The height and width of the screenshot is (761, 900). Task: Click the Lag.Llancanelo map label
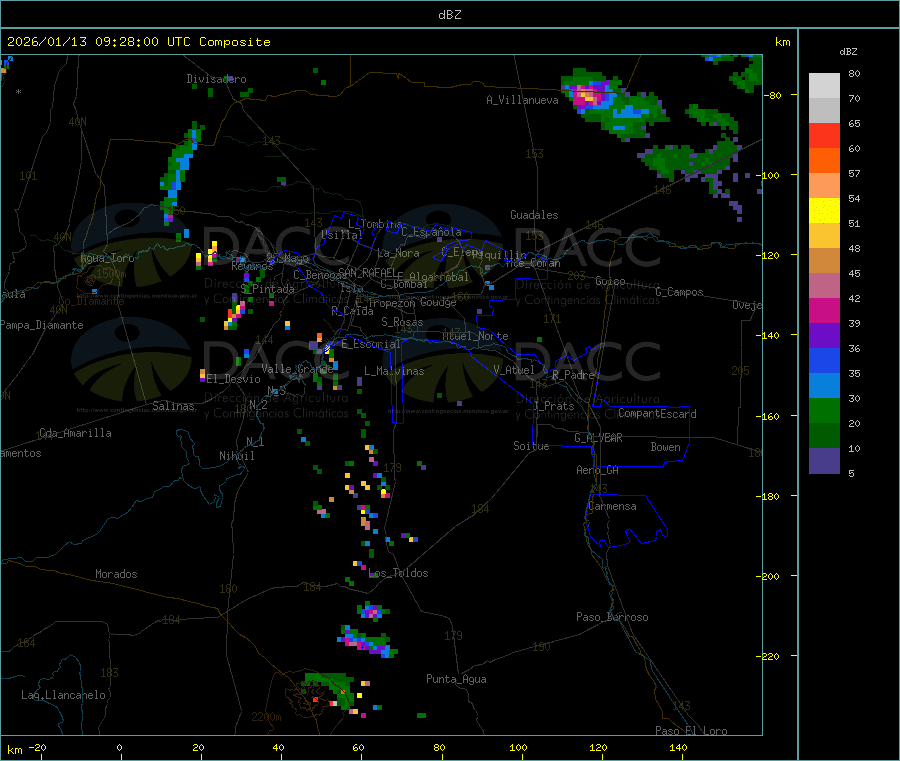tap(64, 695)
